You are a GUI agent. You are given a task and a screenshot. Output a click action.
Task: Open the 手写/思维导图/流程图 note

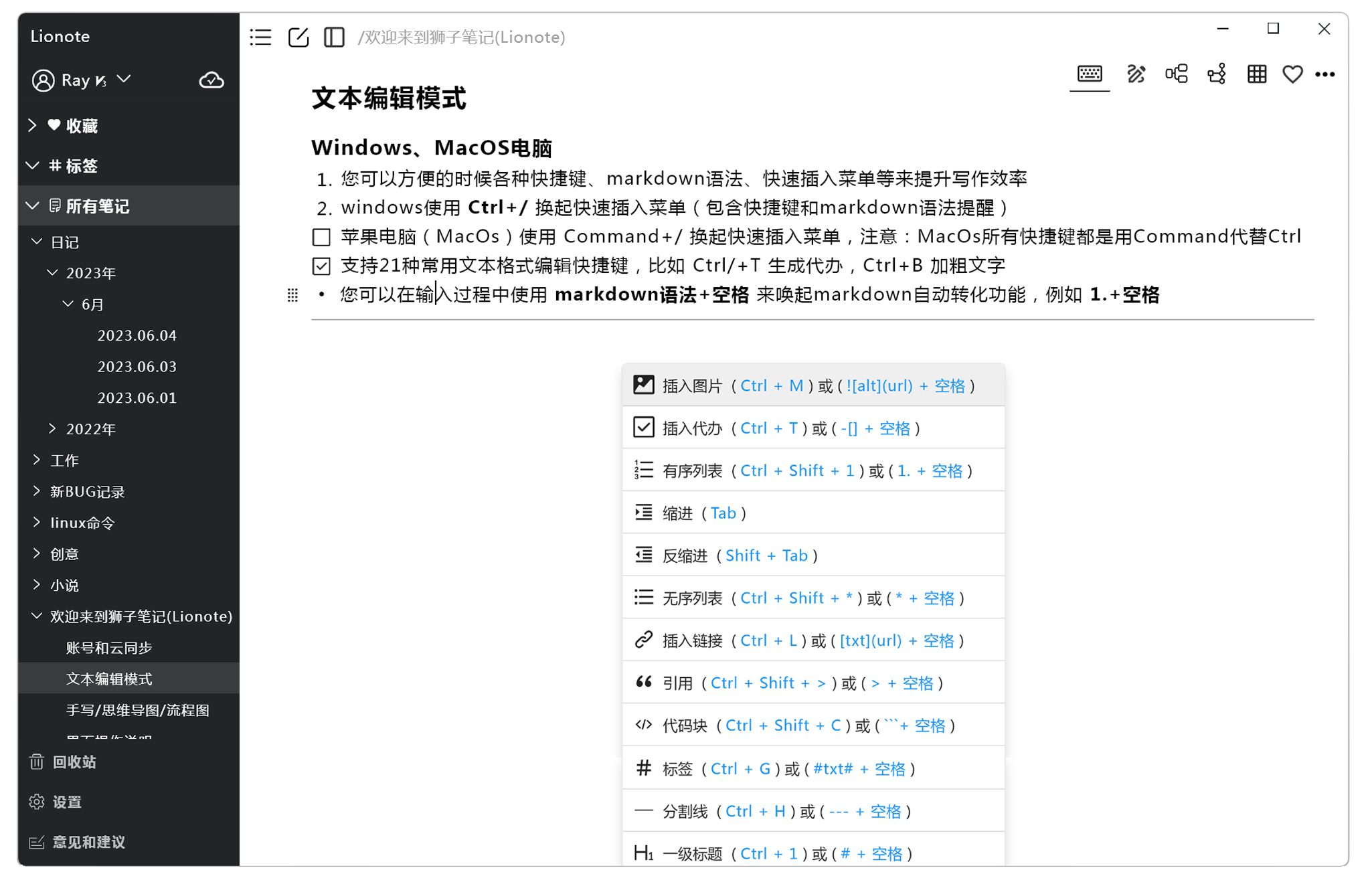pos(138,709)
